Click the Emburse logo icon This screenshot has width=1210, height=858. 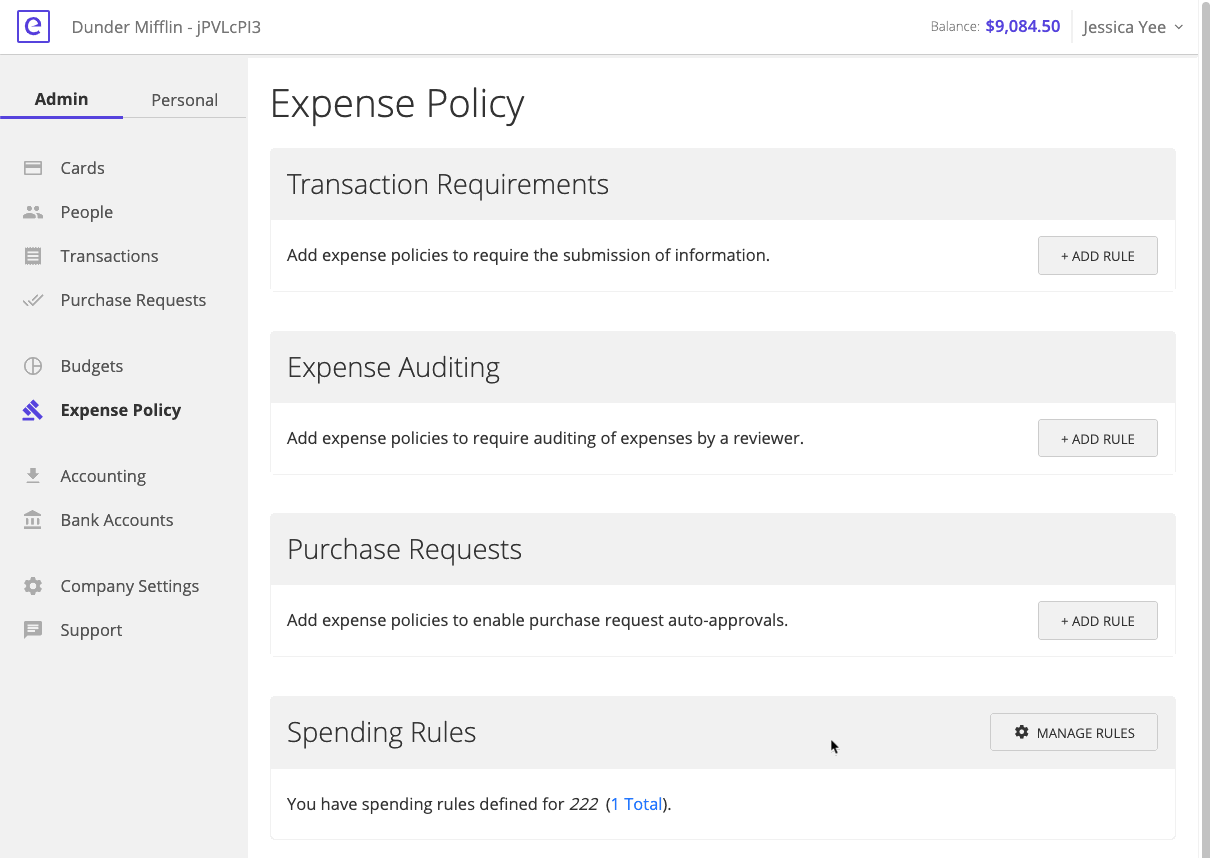[x=33, y=27]
